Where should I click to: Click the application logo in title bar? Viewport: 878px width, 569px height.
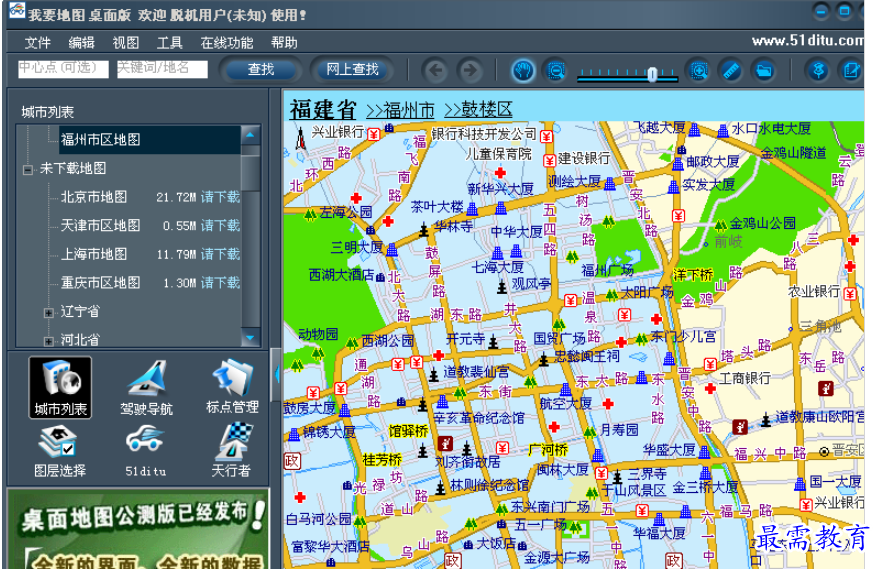pyautogui.click(x=17, y=11)
